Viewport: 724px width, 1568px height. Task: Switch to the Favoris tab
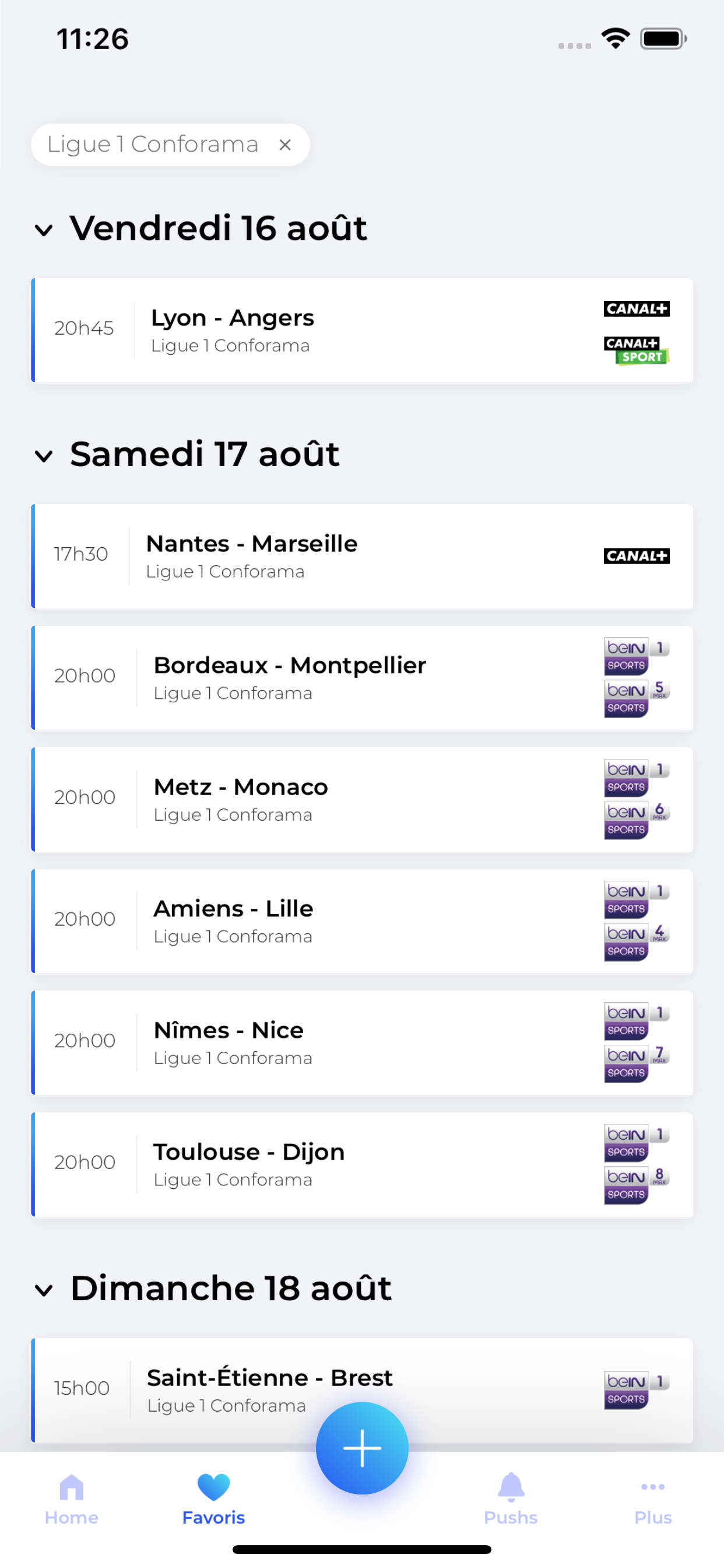(x=213, y=1499)
